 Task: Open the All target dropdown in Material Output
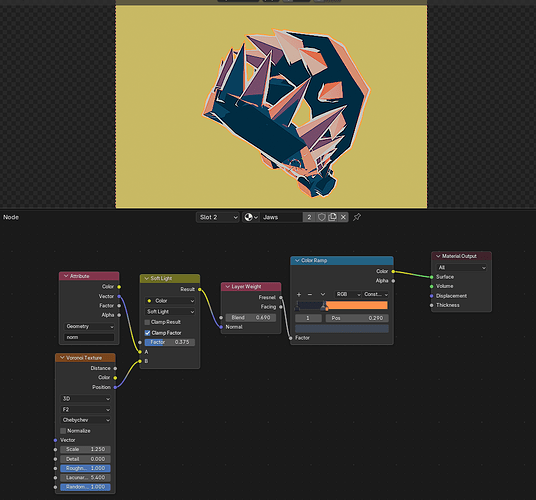[x=461, y=268]
